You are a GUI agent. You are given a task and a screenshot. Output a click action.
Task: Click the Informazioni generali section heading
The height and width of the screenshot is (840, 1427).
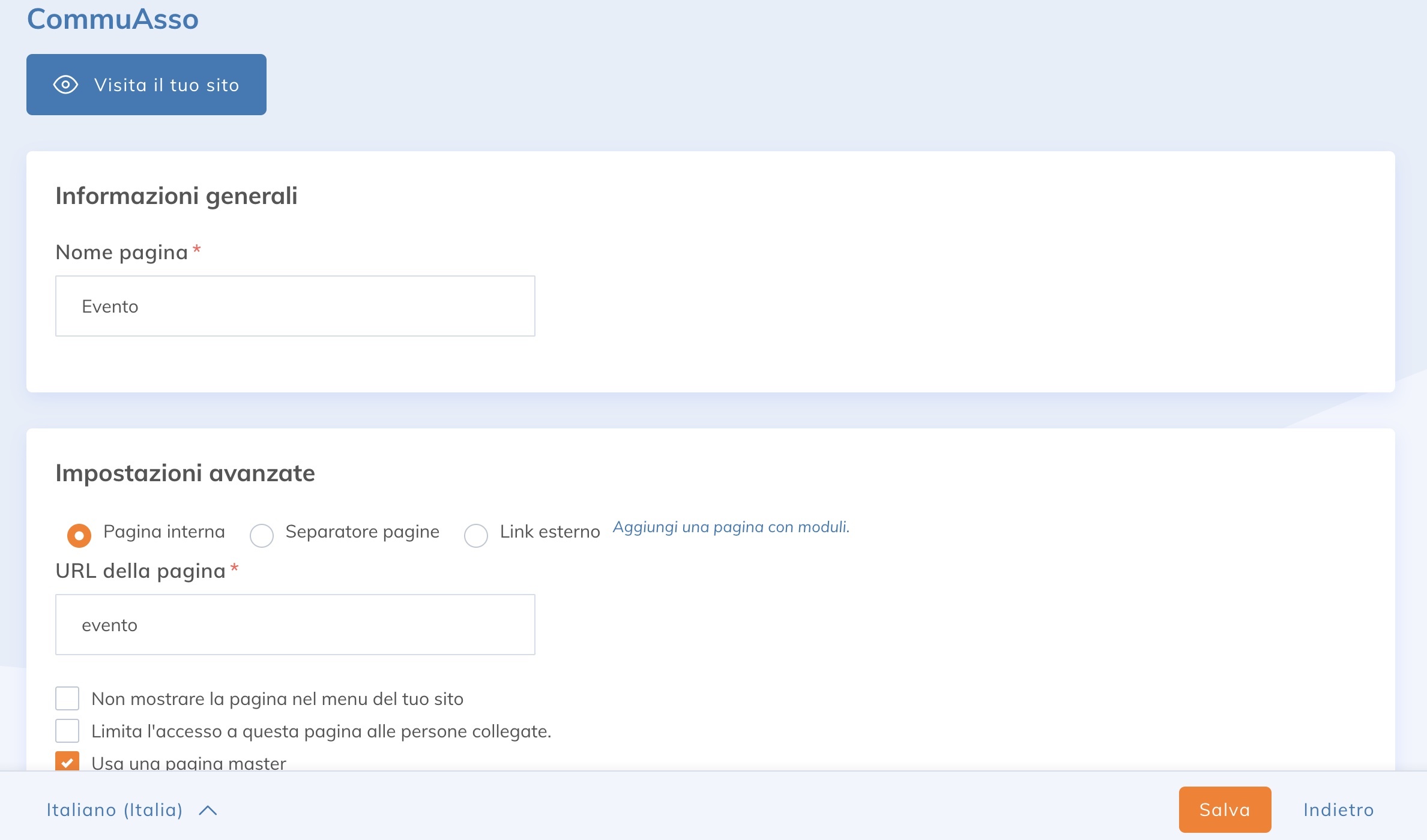(176, 196)
